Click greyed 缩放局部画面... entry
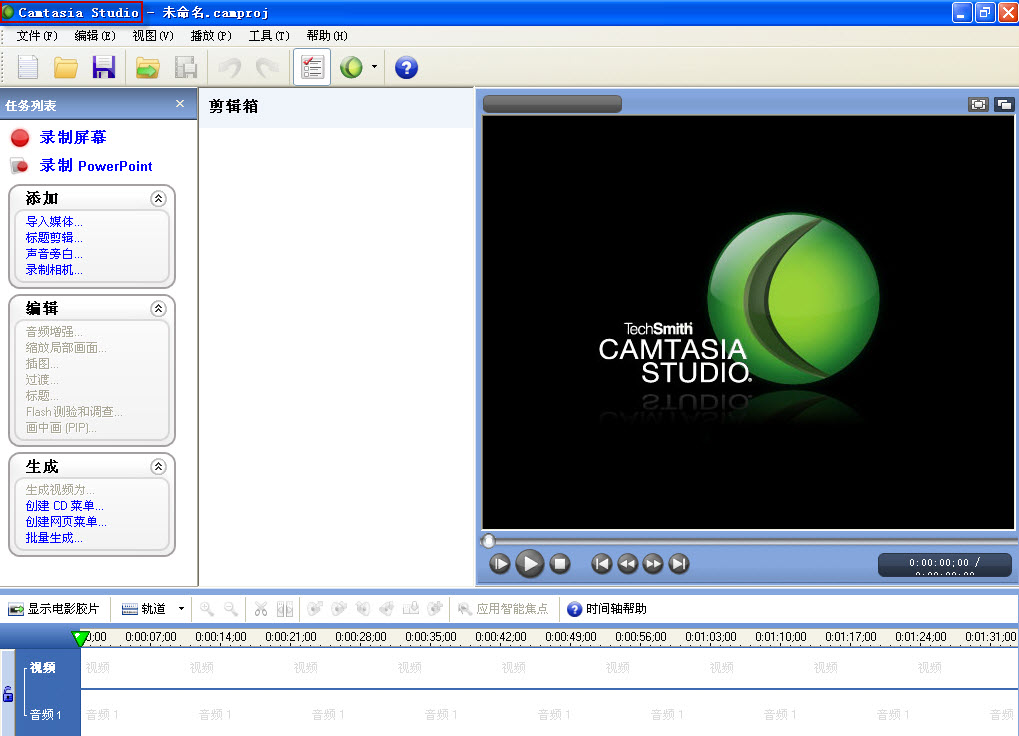This screenshot has height=736, width=1019. (x=66, y=348)
